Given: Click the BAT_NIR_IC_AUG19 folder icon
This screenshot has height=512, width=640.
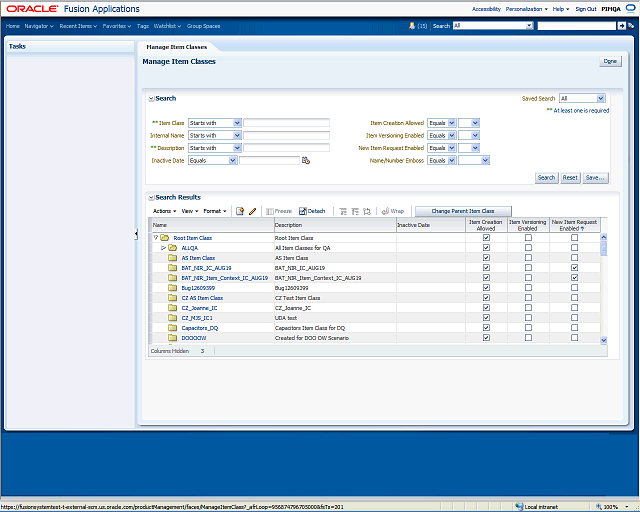Looking at the screenshot, I should click(x=173, y=268).
